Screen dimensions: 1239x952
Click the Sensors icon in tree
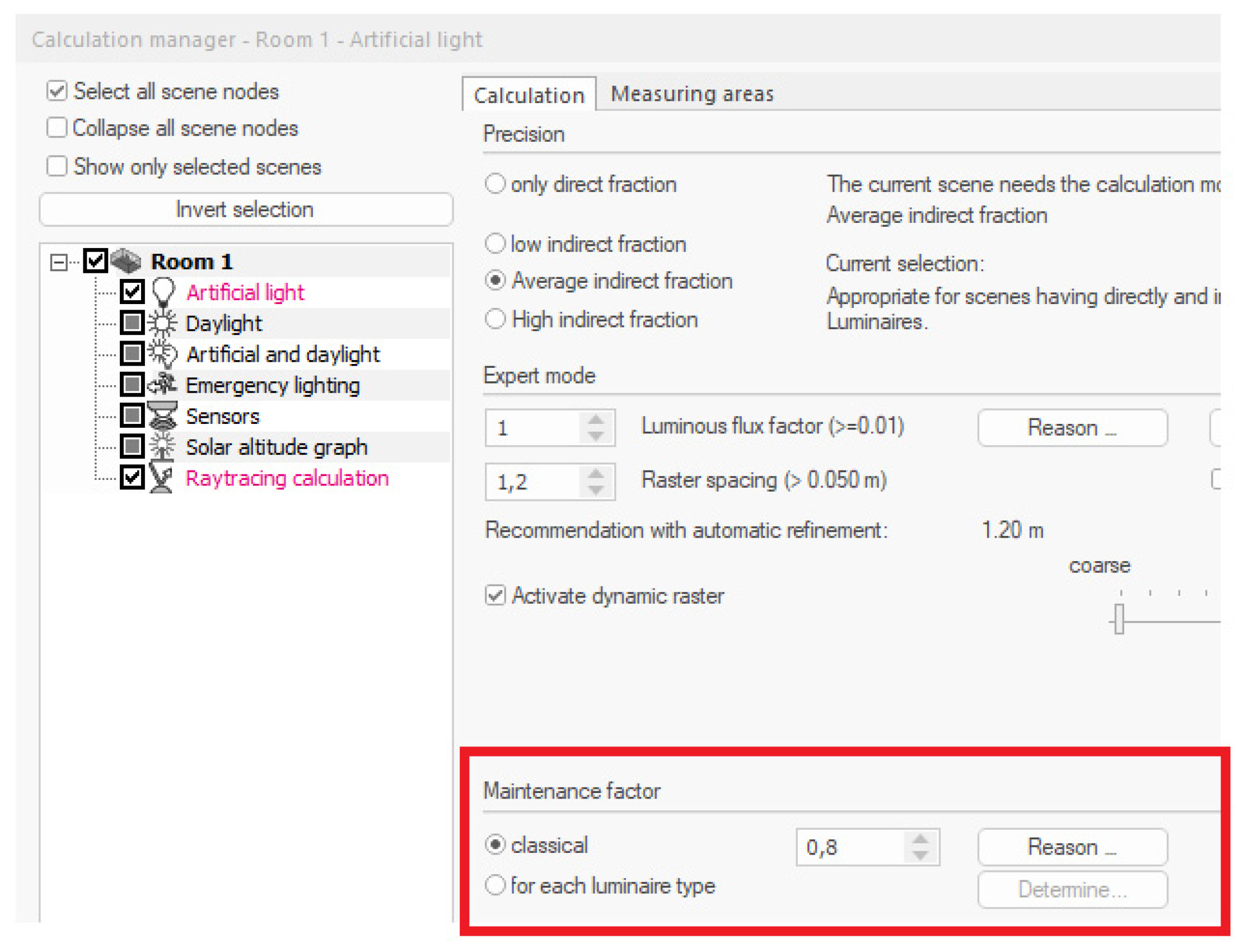click(x=162, y=416)
